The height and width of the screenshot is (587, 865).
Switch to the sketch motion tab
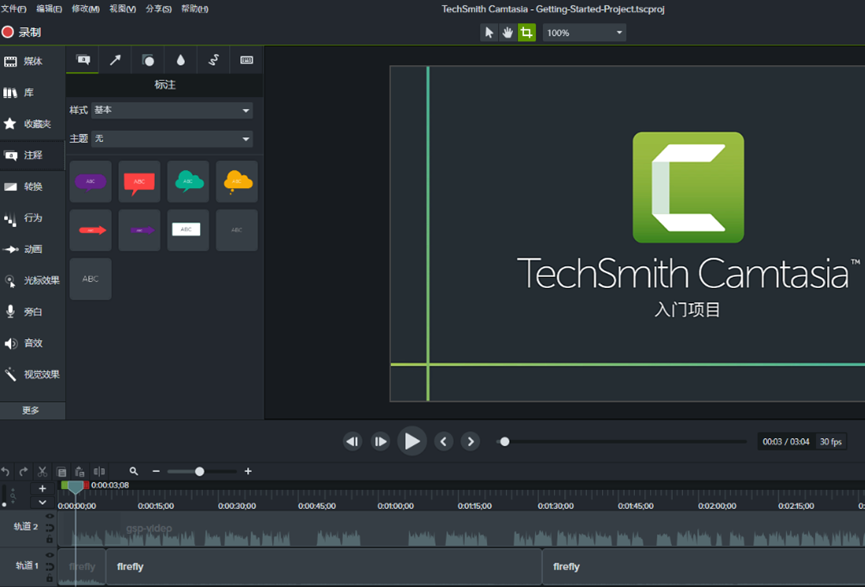(x=213, y=60)
